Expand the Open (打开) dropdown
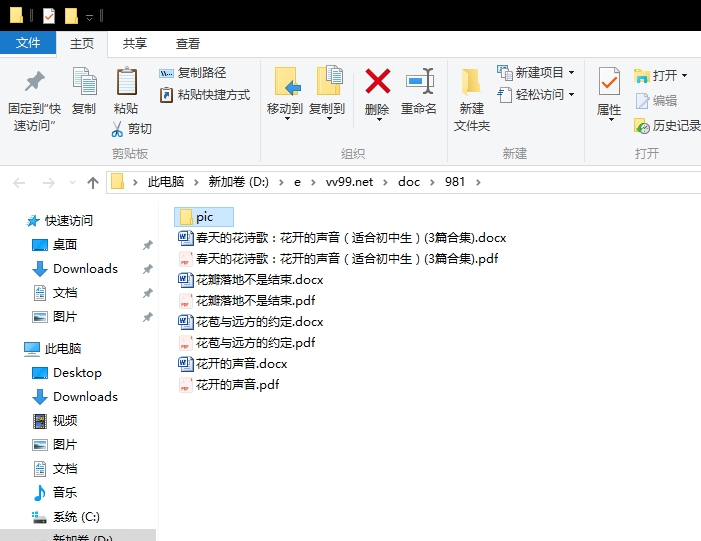Image resolution: width=701 pixels, height=541 pixels. point(684,76)
